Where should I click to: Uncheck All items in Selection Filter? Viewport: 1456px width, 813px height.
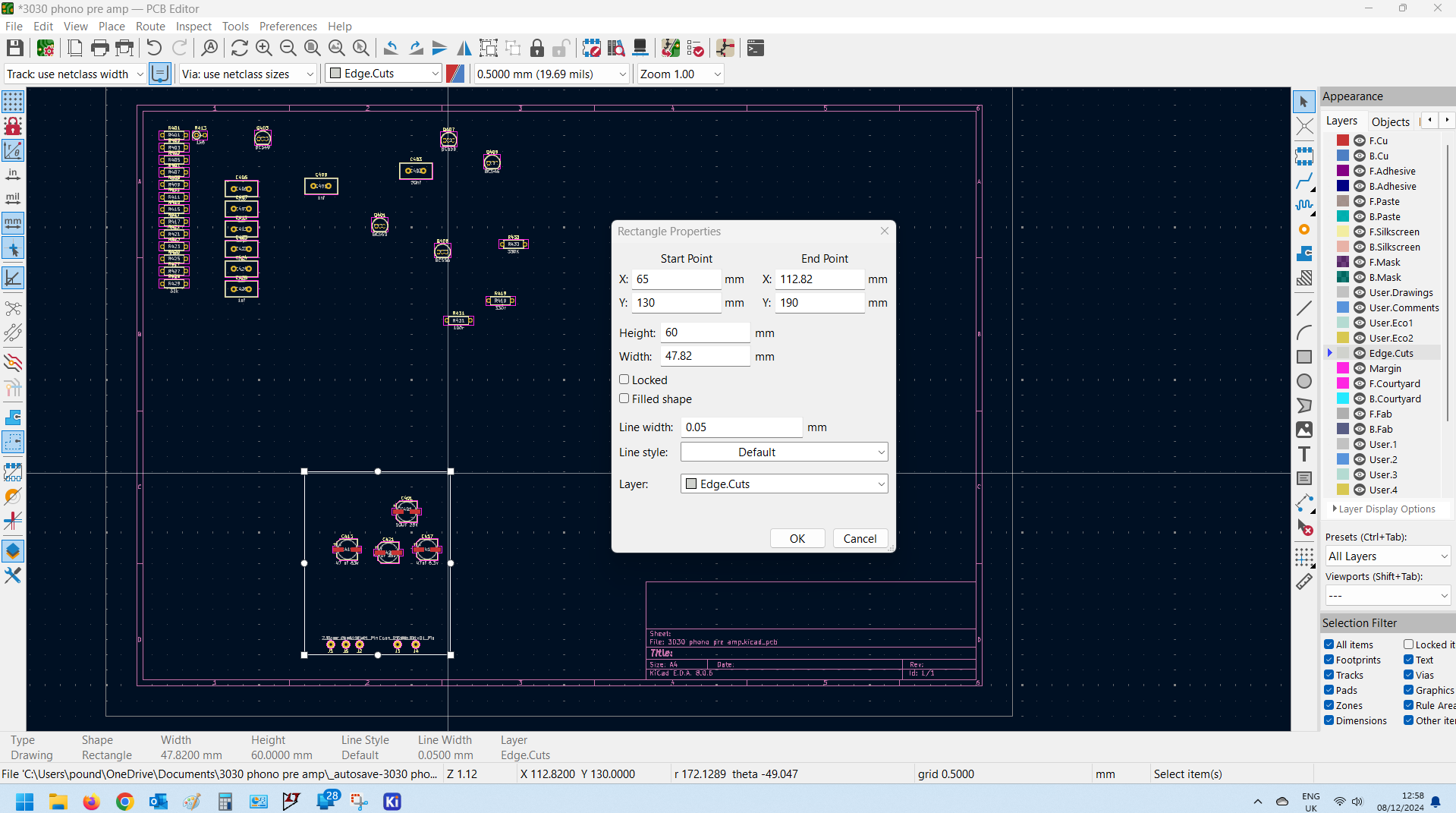coord(1329,644)
